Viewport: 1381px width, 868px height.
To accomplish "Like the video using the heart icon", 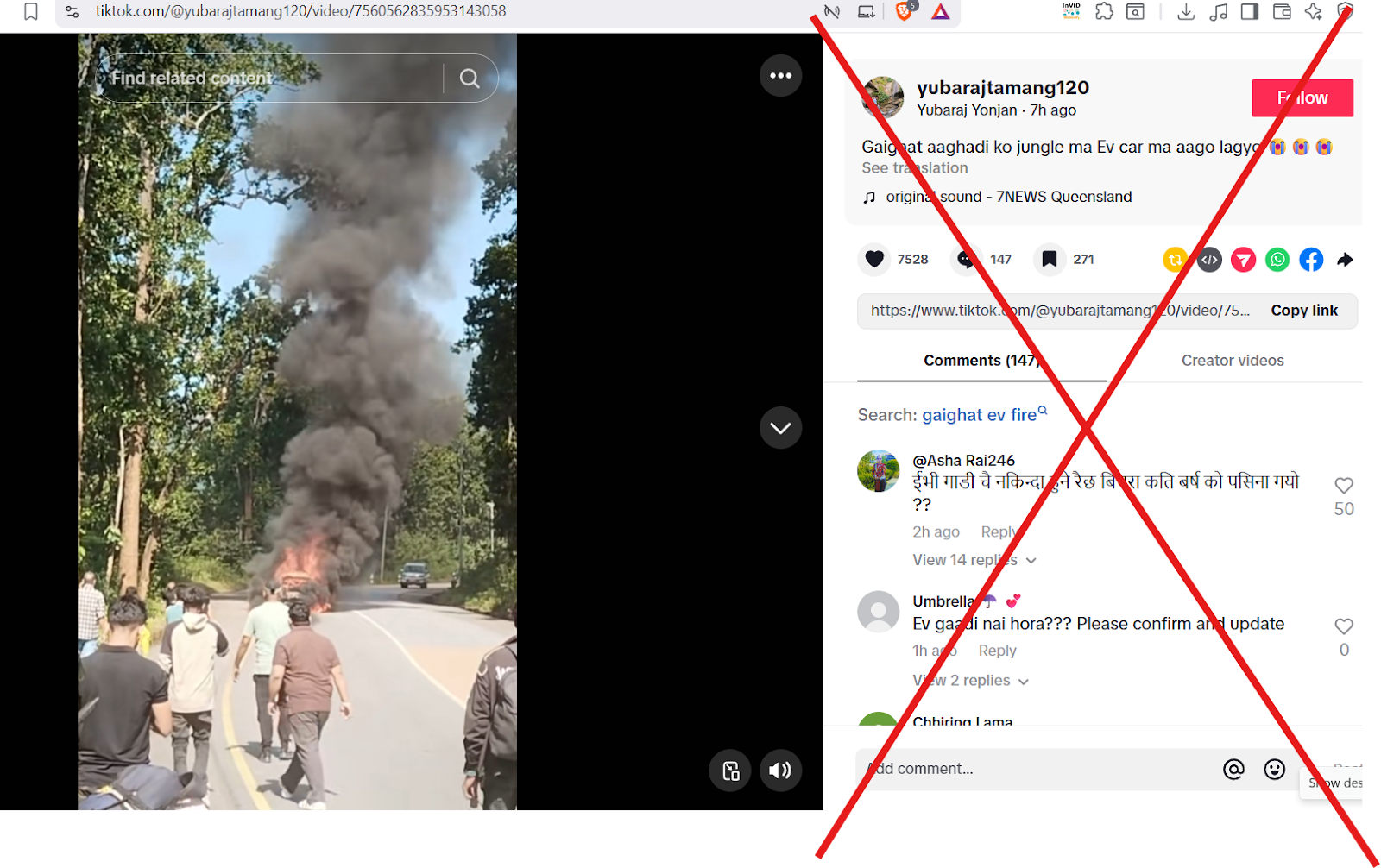I will (874, 259).
